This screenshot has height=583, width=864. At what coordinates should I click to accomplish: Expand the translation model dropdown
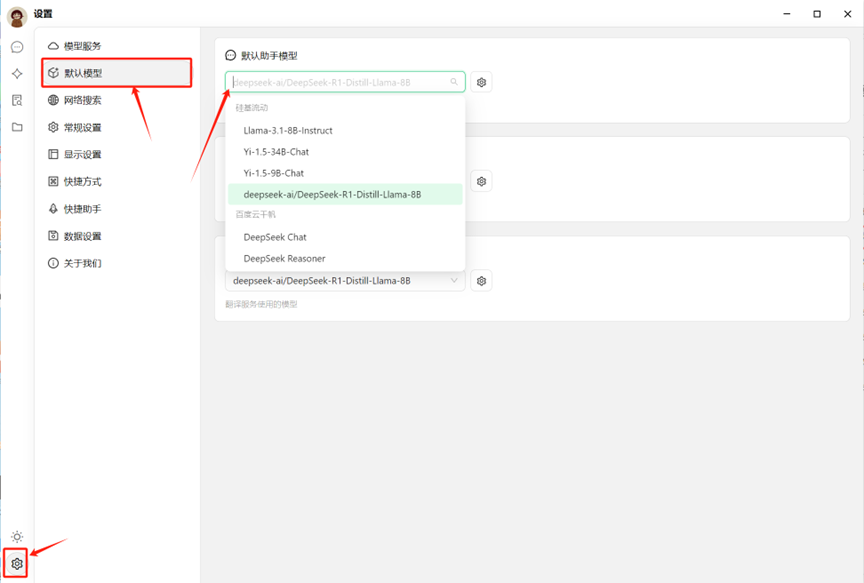tap(345, 281)
